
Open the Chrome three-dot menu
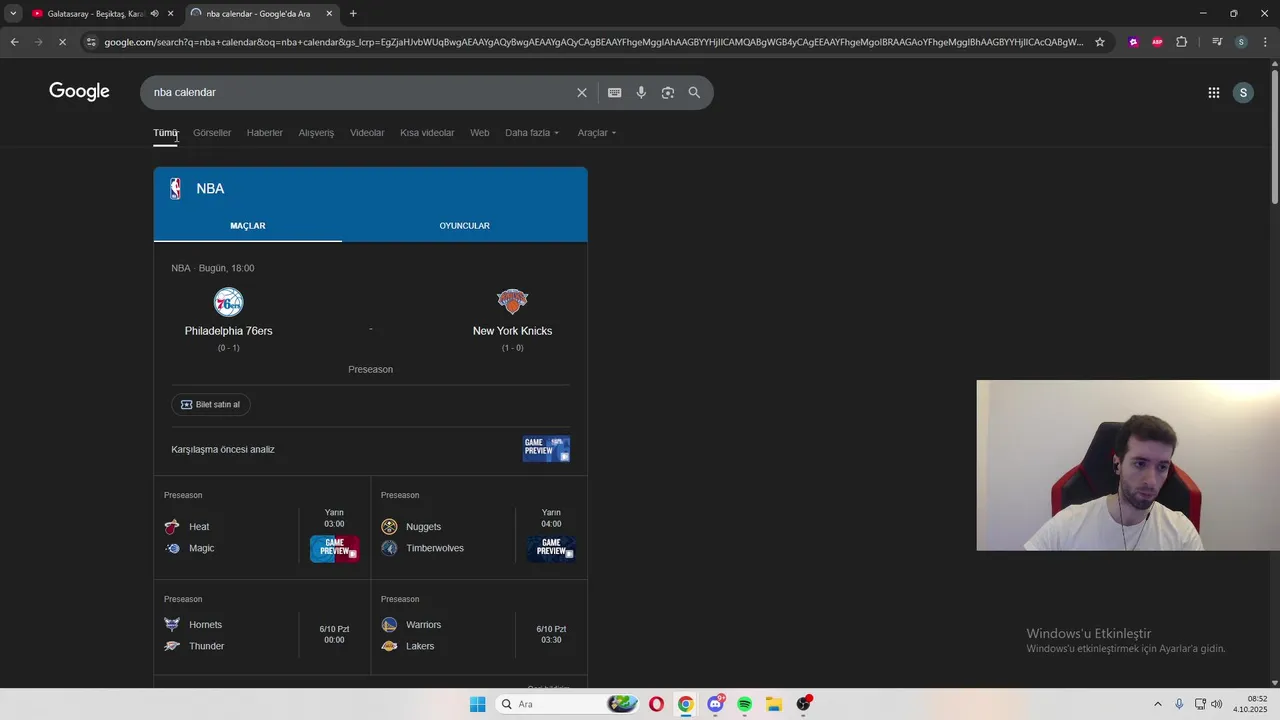(x=1265, y=42)
